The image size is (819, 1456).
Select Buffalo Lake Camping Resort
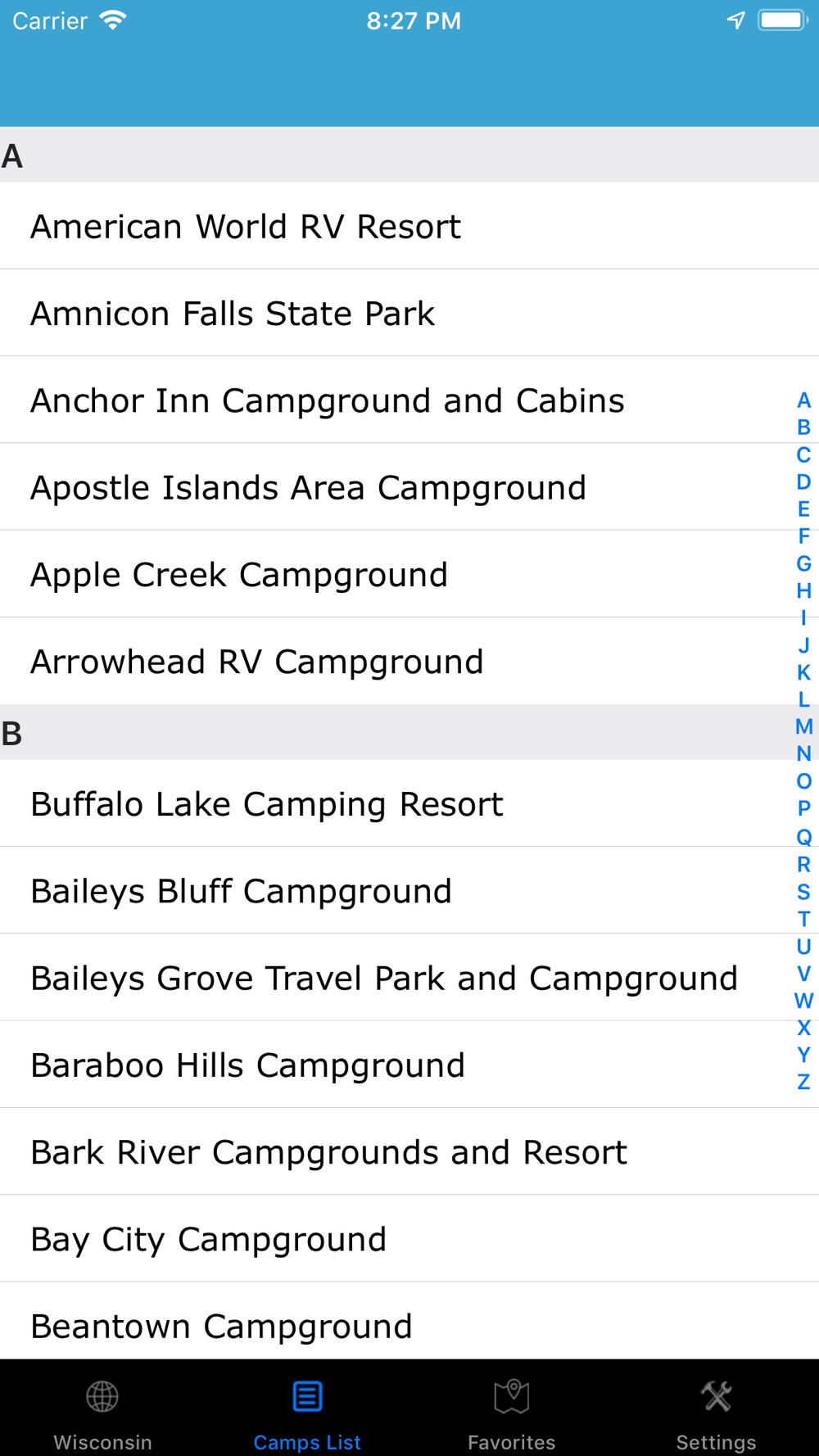coord(267,804)
